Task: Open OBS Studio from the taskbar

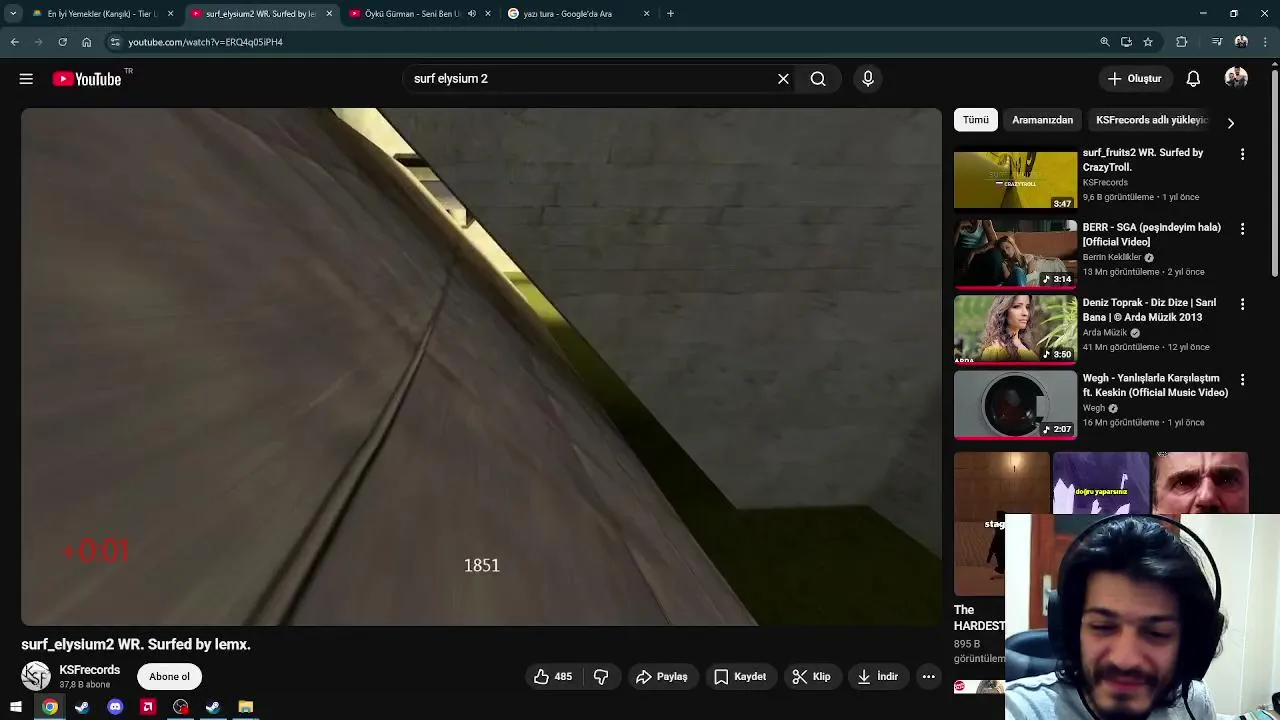Action: point(180,707)
